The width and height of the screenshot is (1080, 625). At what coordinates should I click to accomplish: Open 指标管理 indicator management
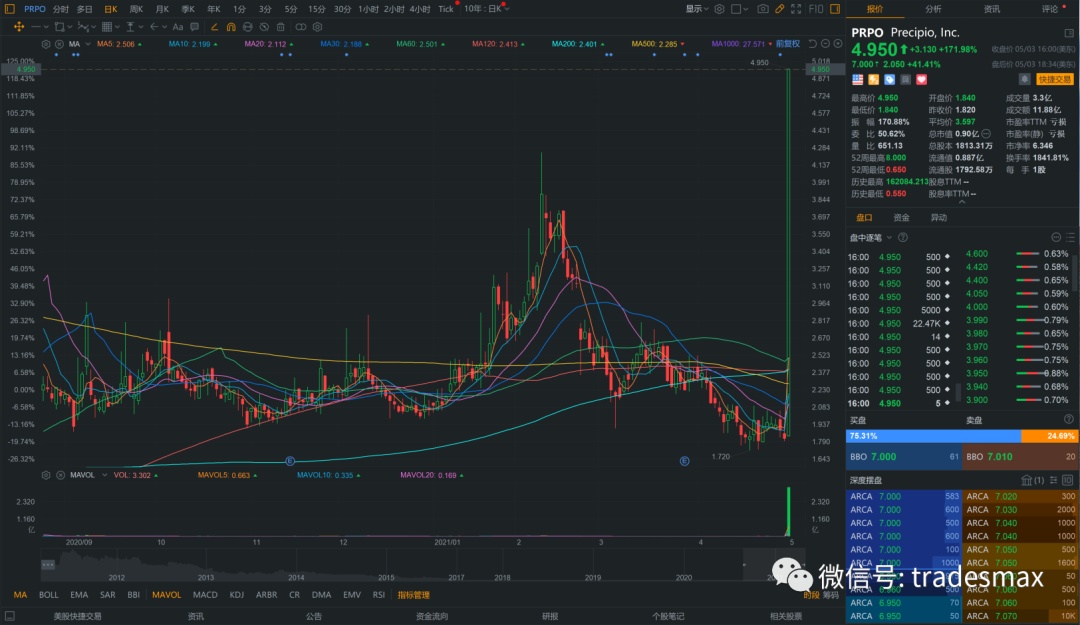click(x=413, y=595)
